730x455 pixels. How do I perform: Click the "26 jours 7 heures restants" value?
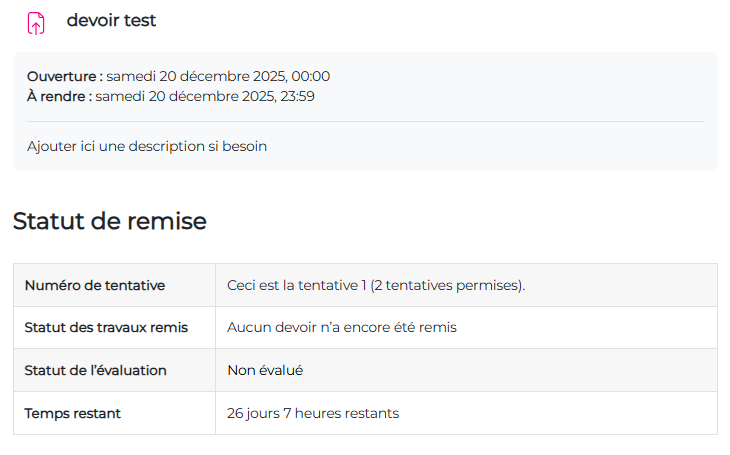[x=313, y=413]
